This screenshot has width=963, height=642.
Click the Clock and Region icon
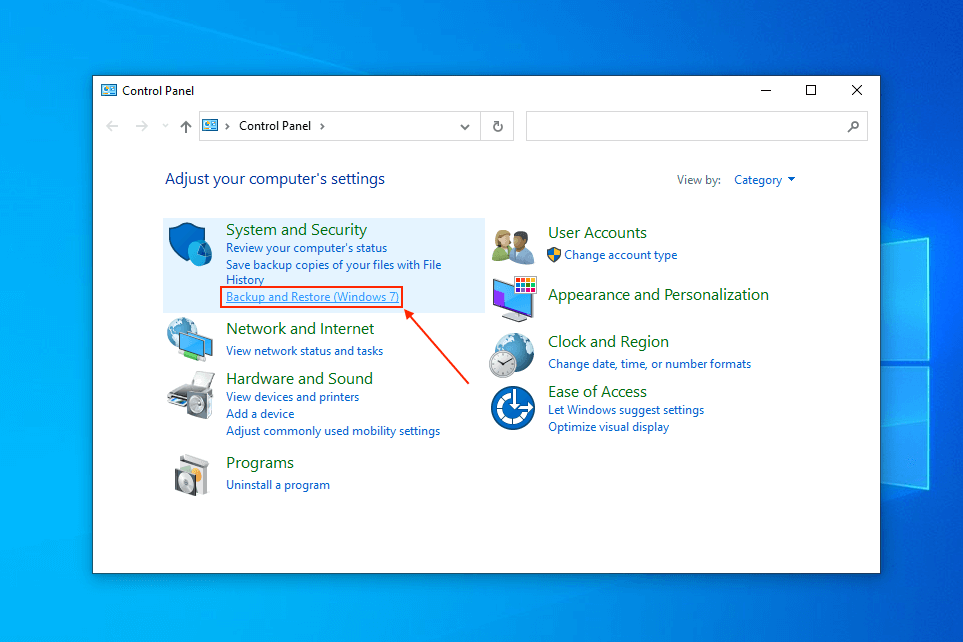pyautogui.click(x=512, y=353)
